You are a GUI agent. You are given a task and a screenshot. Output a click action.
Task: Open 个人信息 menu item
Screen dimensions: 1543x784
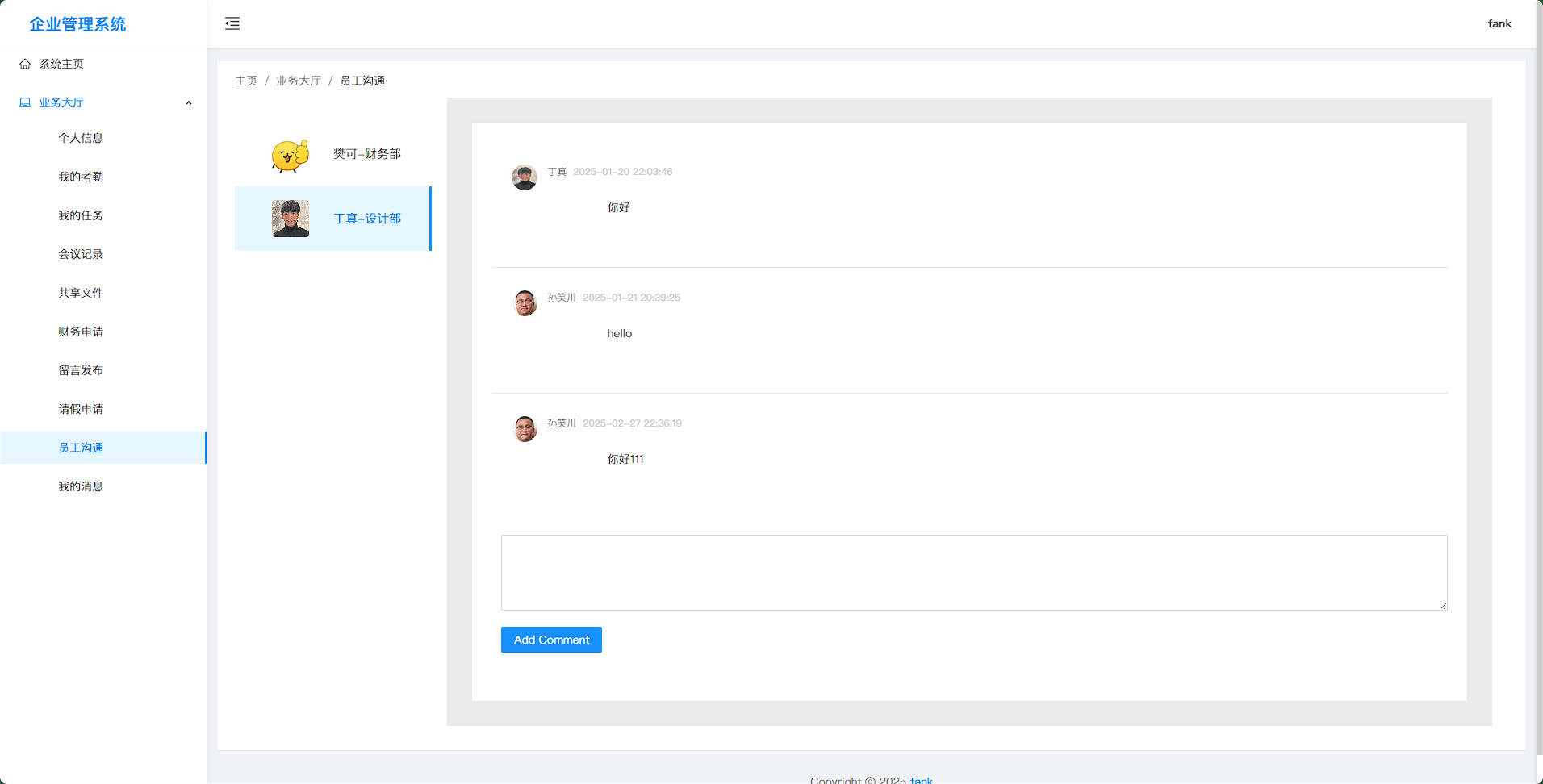point(81,138)
